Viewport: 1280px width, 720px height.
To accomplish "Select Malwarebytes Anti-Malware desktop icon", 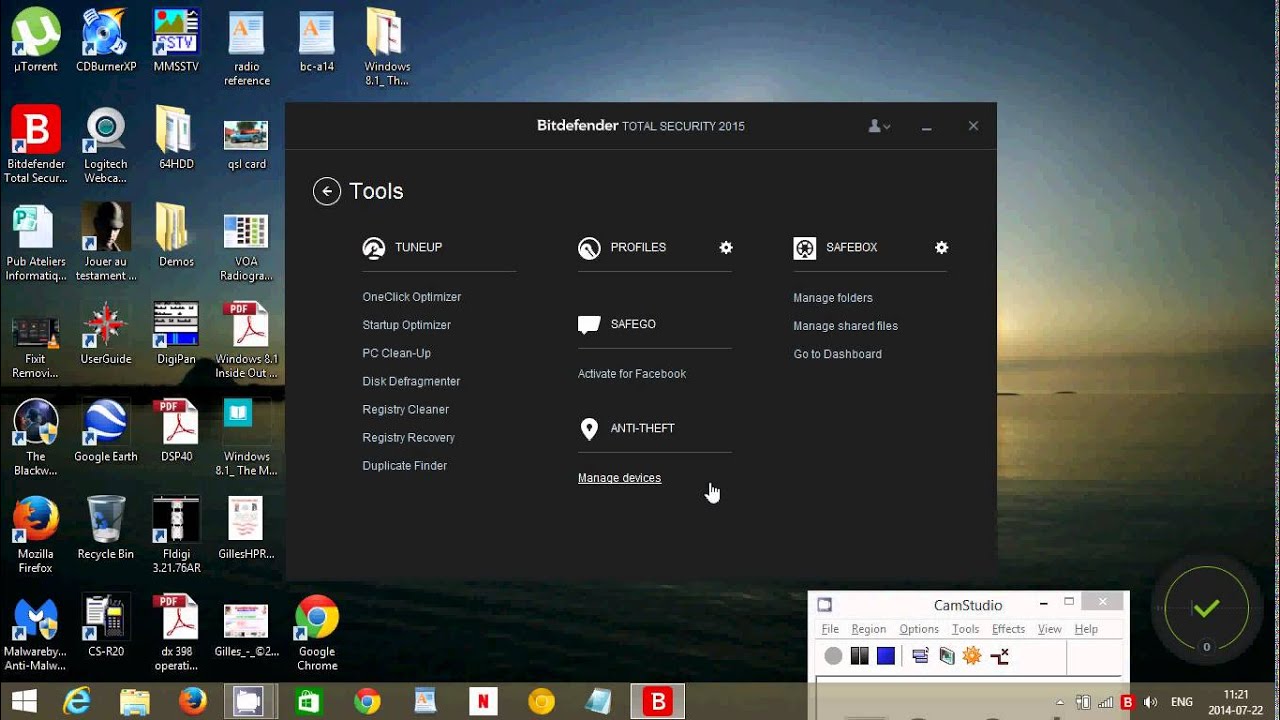I will click(x=35, y=633).
